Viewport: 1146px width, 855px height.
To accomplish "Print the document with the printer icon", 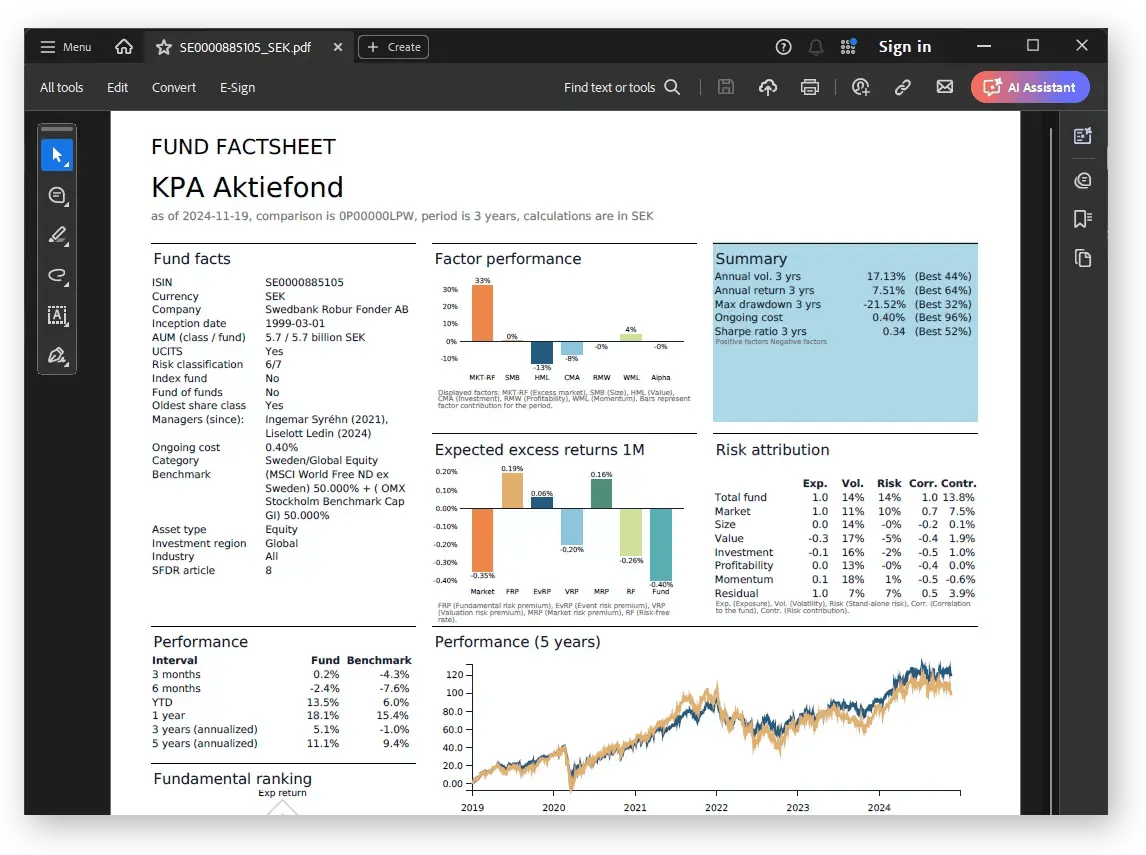I will pos(810,87).
